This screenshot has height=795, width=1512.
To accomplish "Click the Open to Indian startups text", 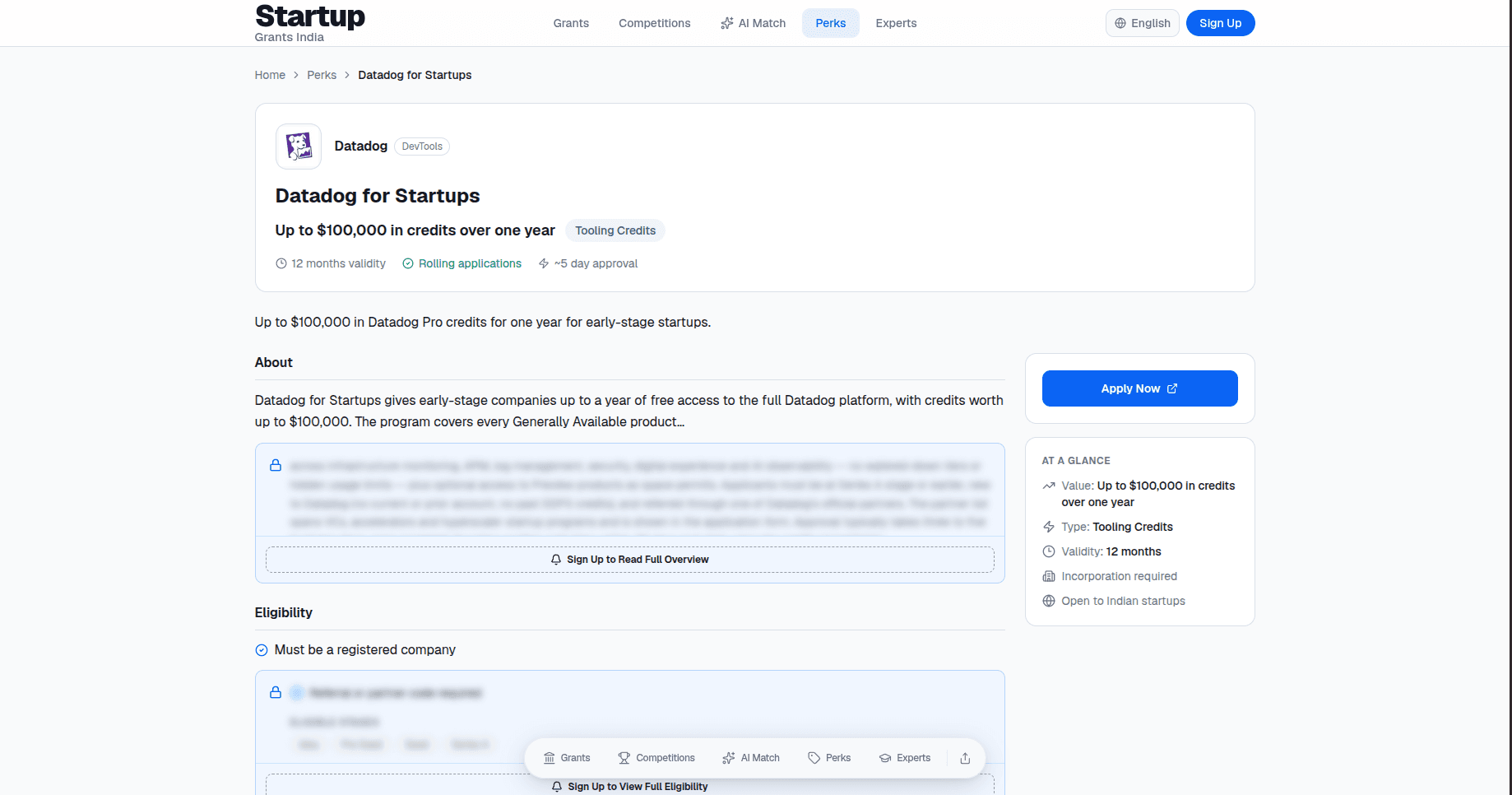I will (1123, 601).
